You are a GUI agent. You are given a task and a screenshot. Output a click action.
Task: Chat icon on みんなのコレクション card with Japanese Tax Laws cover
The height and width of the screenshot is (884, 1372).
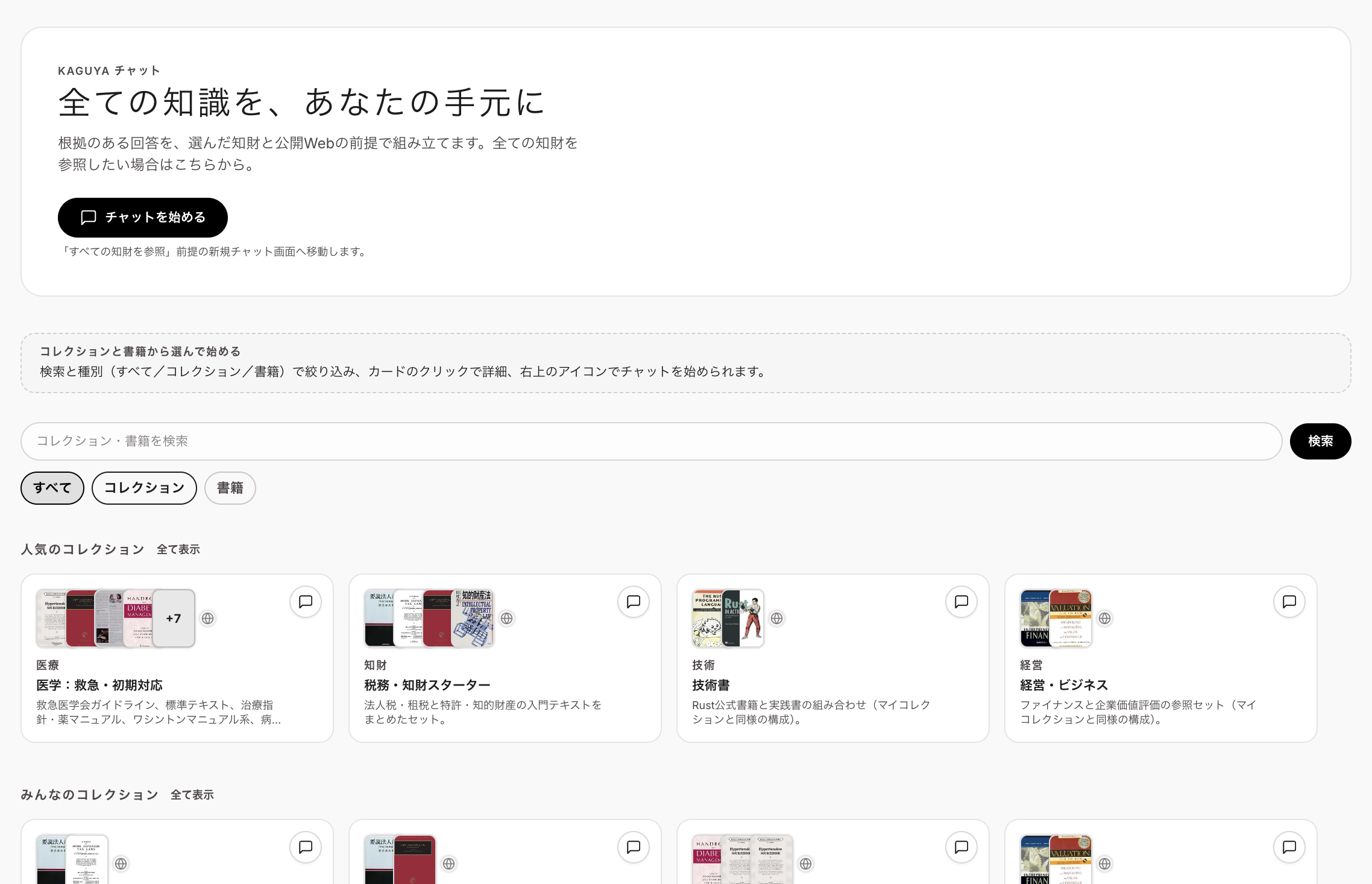click(x=306, y=847)
